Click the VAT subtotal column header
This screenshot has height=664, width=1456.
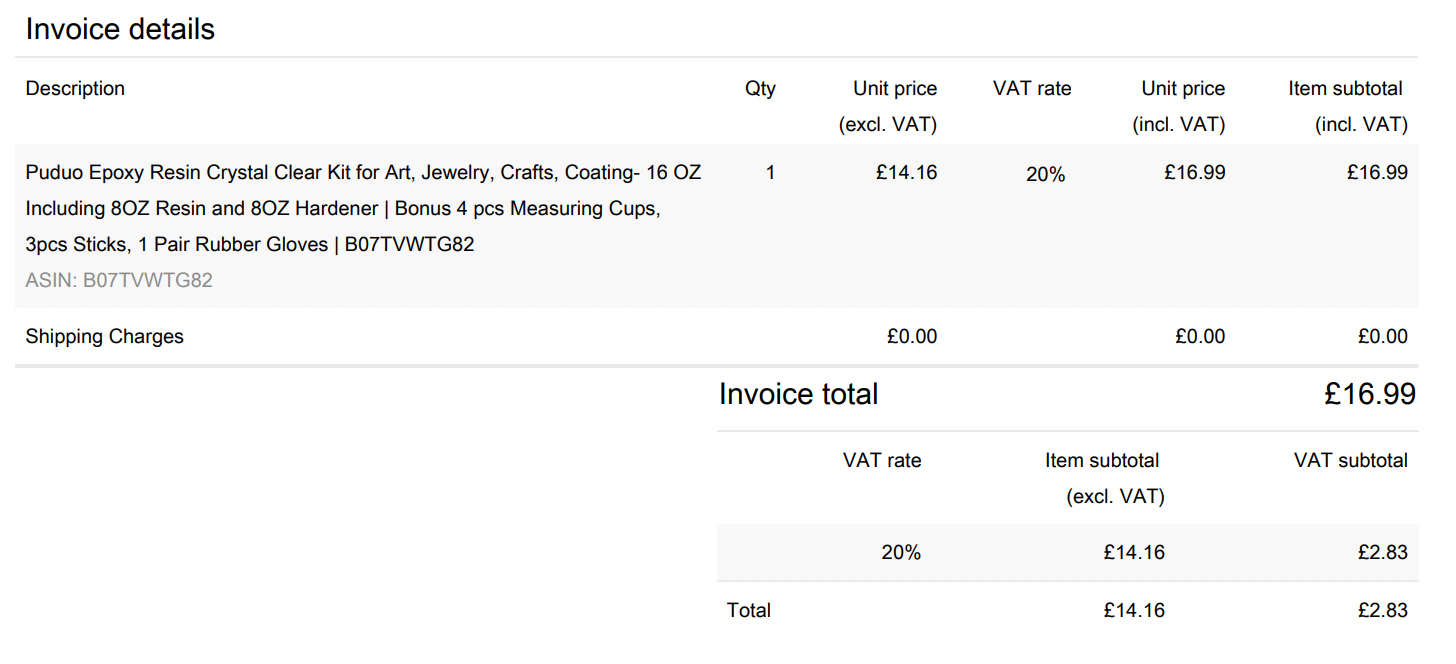[x=1351, y=461]
